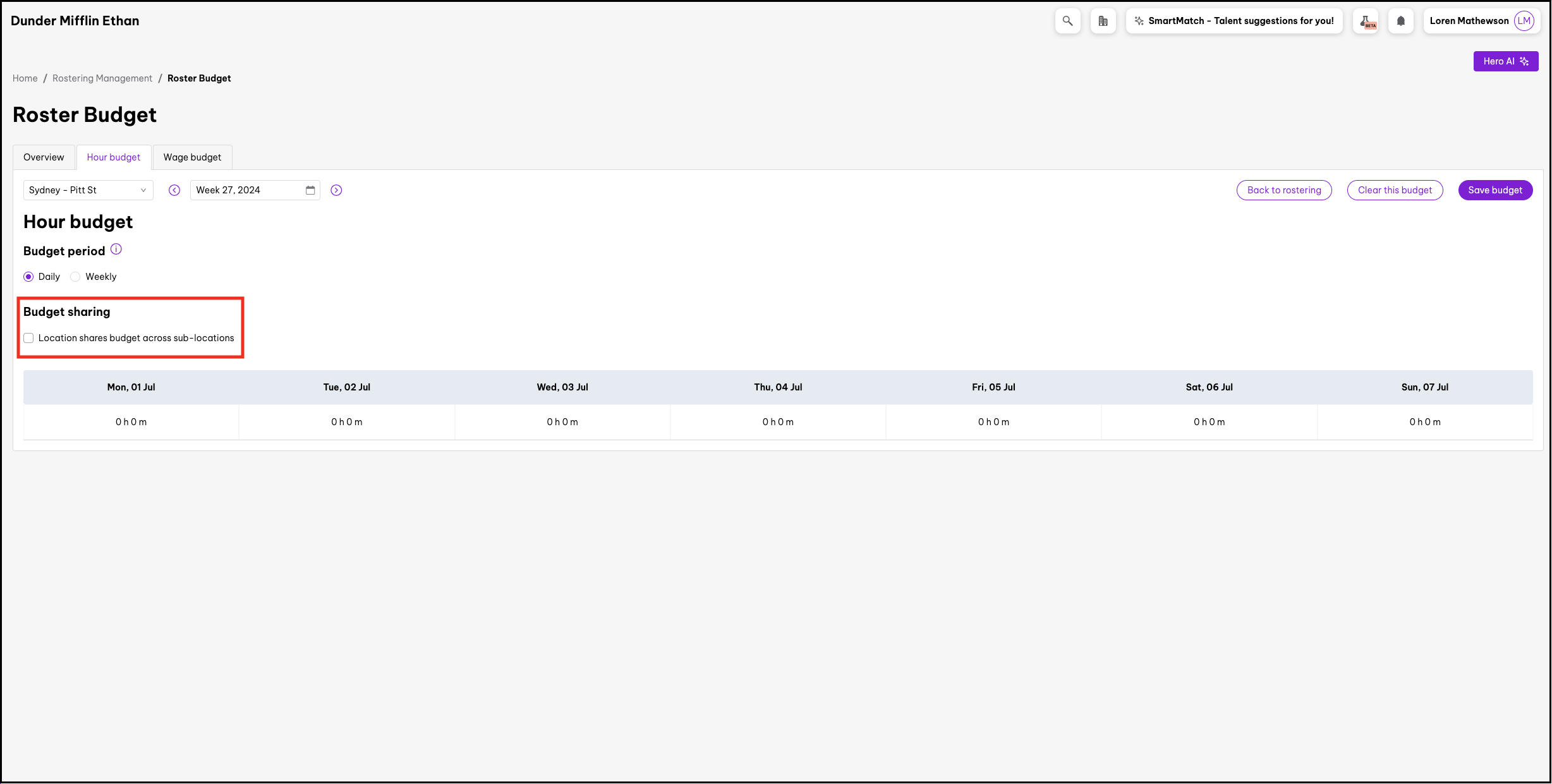
Task: Click the Mon, 01 Jul hours cell
Action: (x=131, y=422)
